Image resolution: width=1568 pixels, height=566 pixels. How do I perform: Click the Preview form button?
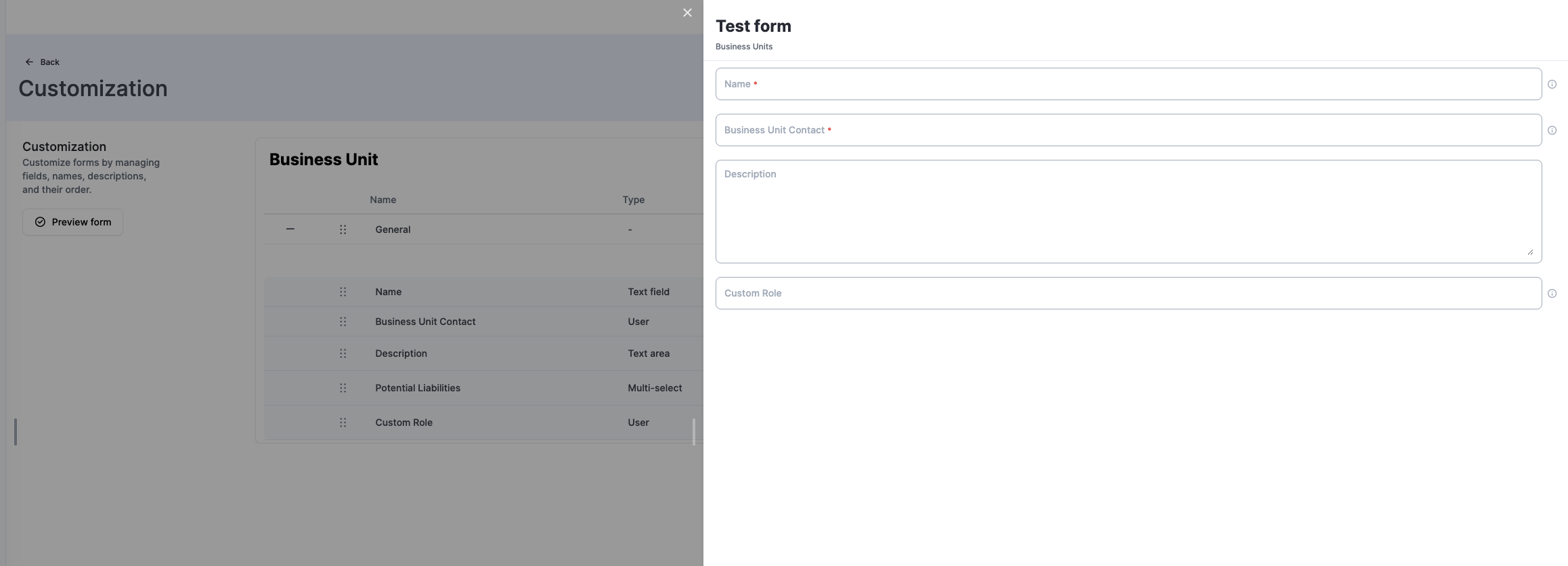[72, 222]
